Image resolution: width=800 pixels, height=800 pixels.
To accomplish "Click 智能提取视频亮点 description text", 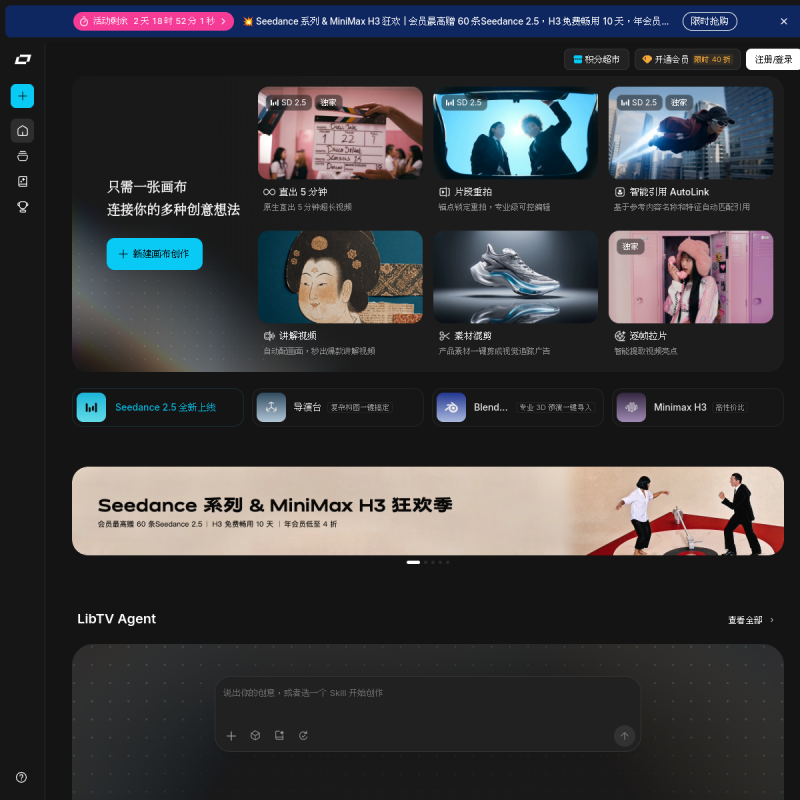I will point(645,351).
